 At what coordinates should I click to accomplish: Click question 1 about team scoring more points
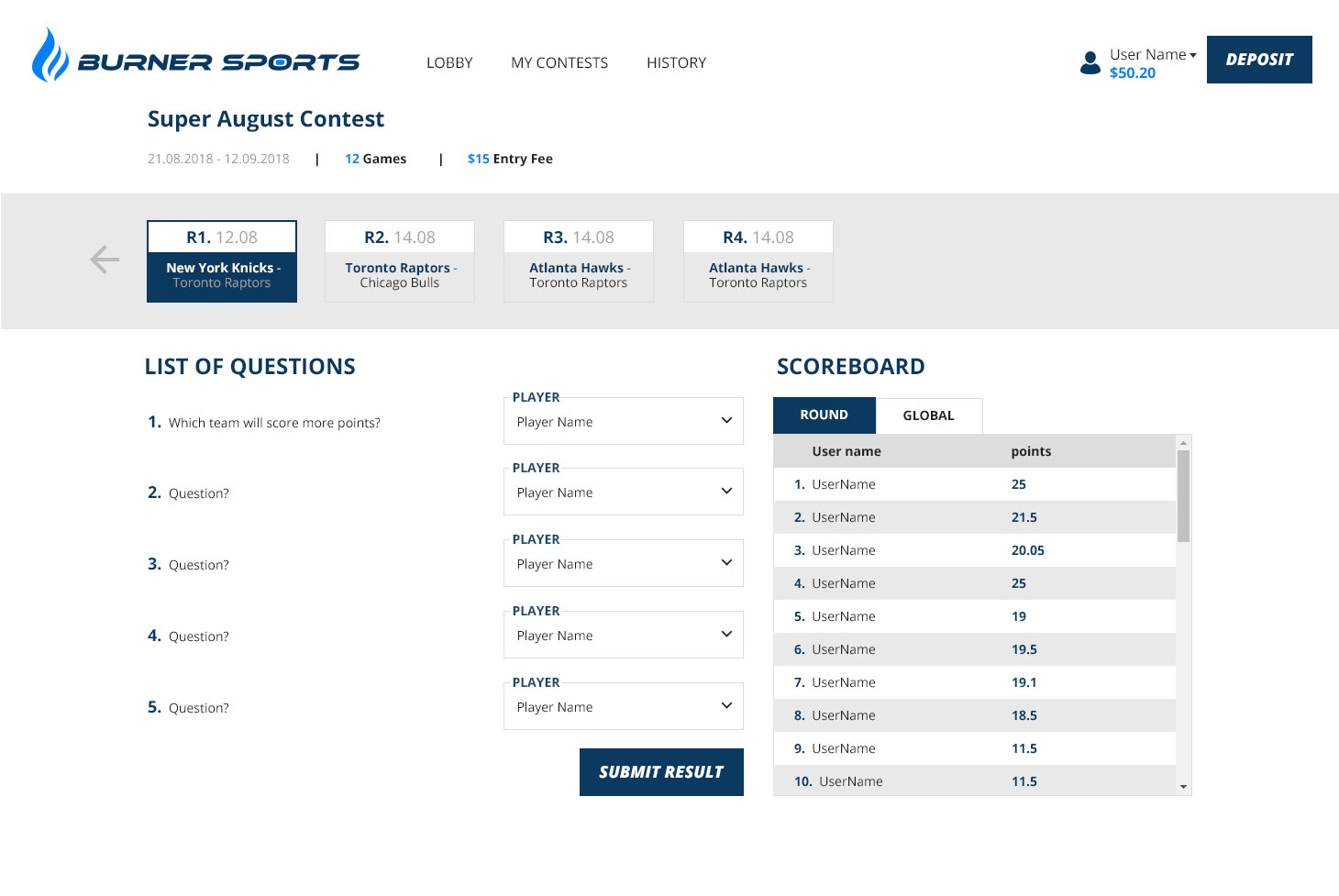(x=264, y=422)
